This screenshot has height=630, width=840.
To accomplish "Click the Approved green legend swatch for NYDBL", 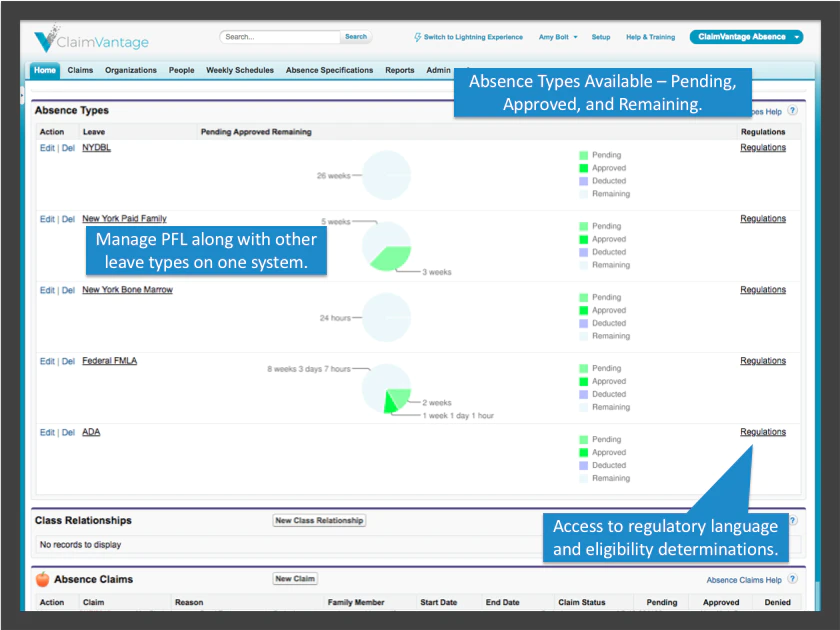I will coord(583,168).
